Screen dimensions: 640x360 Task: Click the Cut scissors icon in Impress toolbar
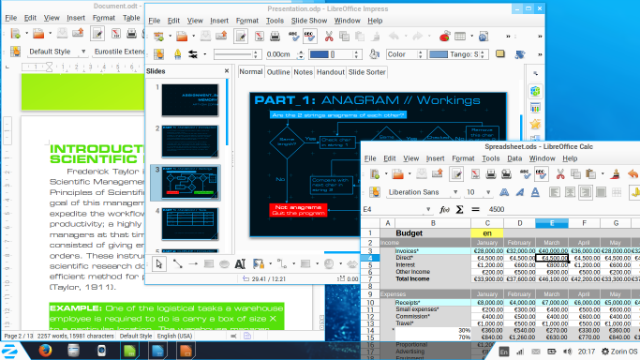pyautogui.click(x=329, y=36)
